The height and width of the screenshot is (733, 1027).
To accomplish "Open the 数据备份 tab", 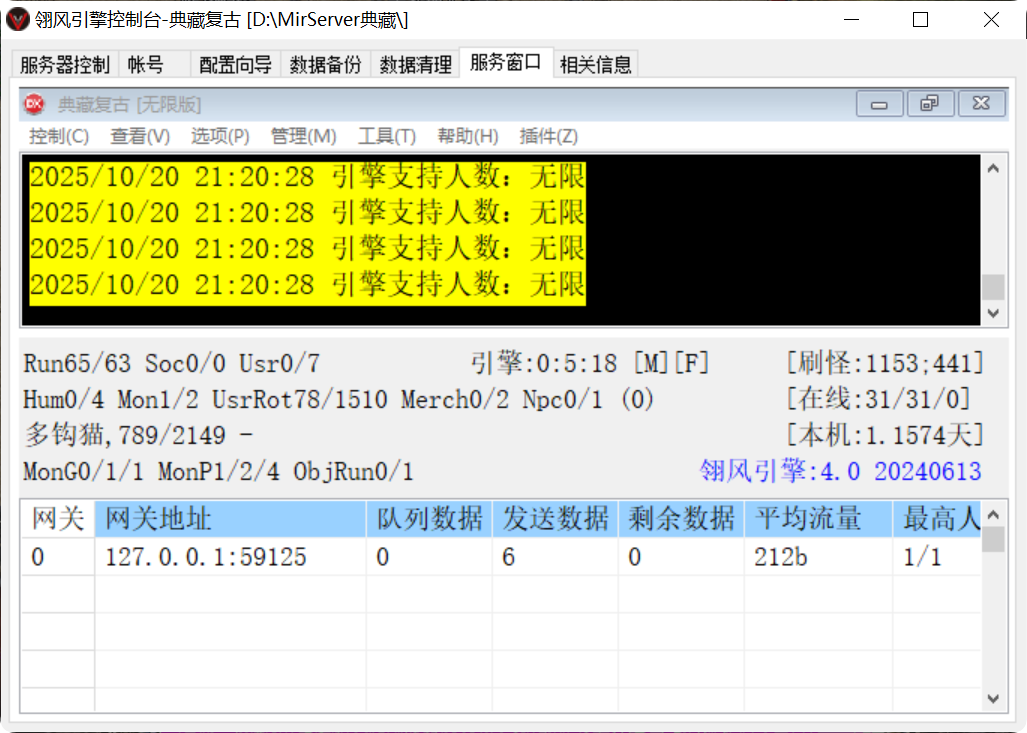I will [x=325, y=64].
